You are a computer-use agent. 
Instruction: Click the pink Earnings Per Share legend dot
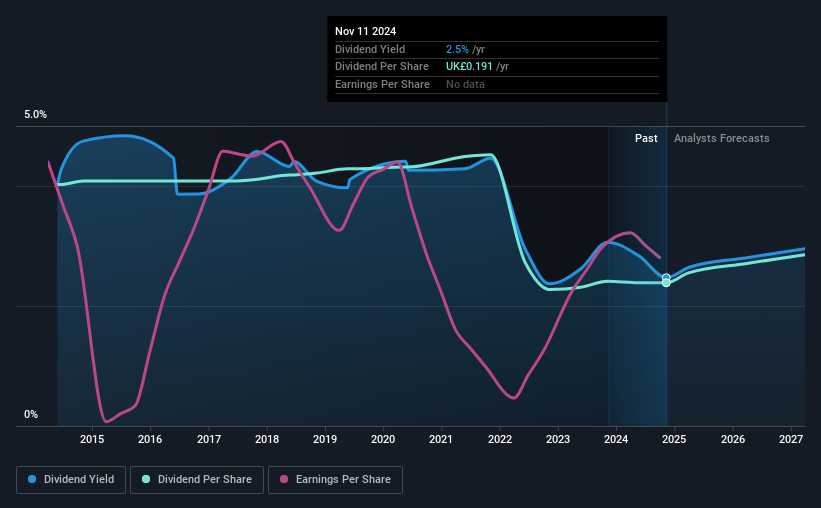tap(284, 479)
